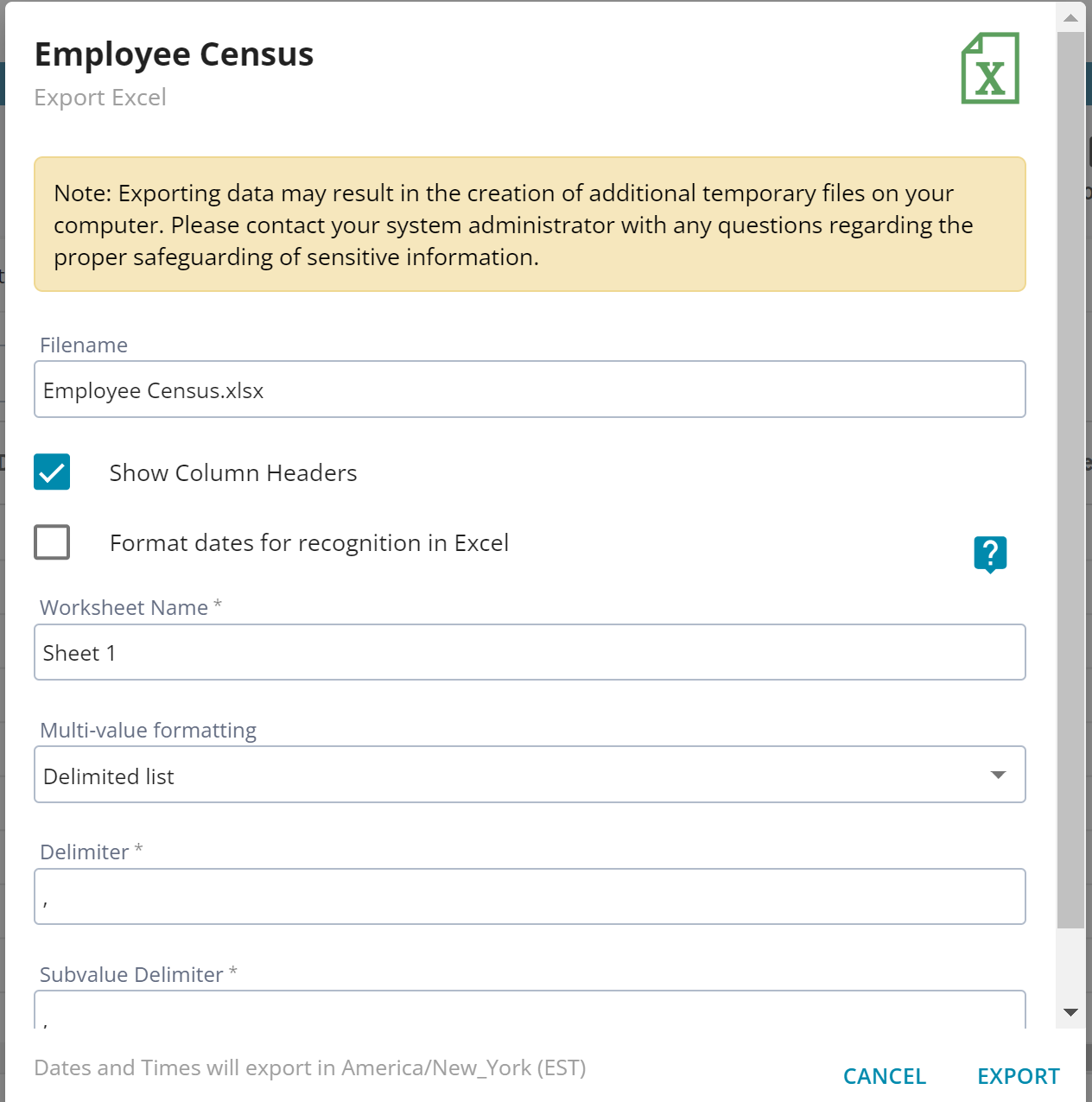Select the Subvalue Delimiter field
Screen dimensions: 1092x1102
[529, 1010]
